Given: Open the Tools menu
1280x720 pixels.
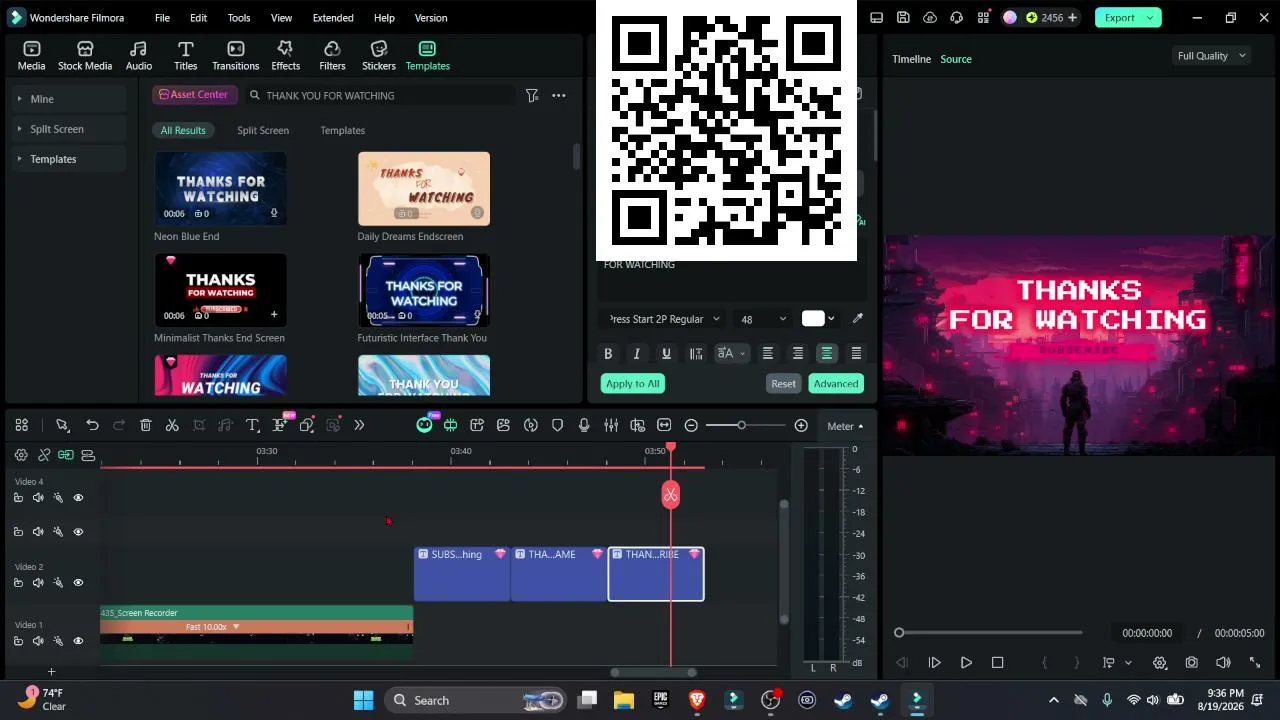Looking at the screenshot, I should (x=239, y=18).
